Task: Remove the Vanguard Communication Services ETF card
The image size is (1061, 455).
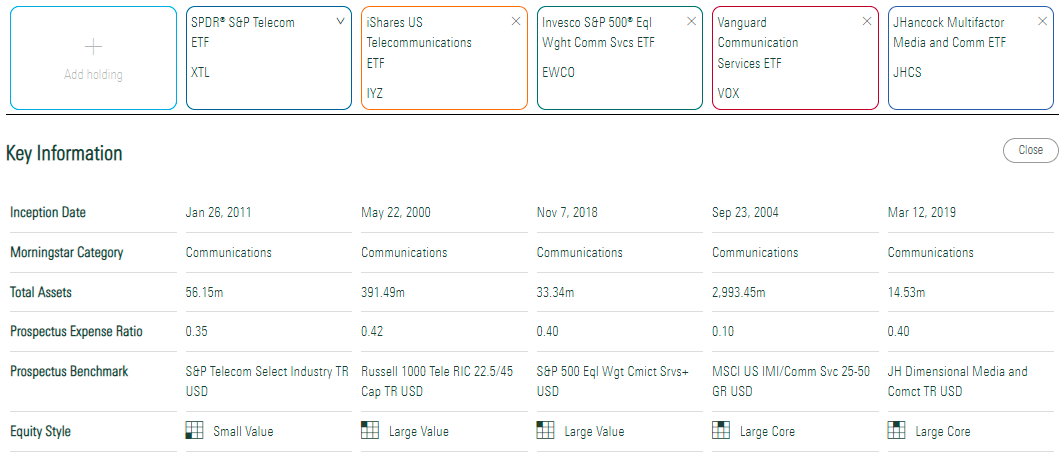Action: tap(867, 21)
